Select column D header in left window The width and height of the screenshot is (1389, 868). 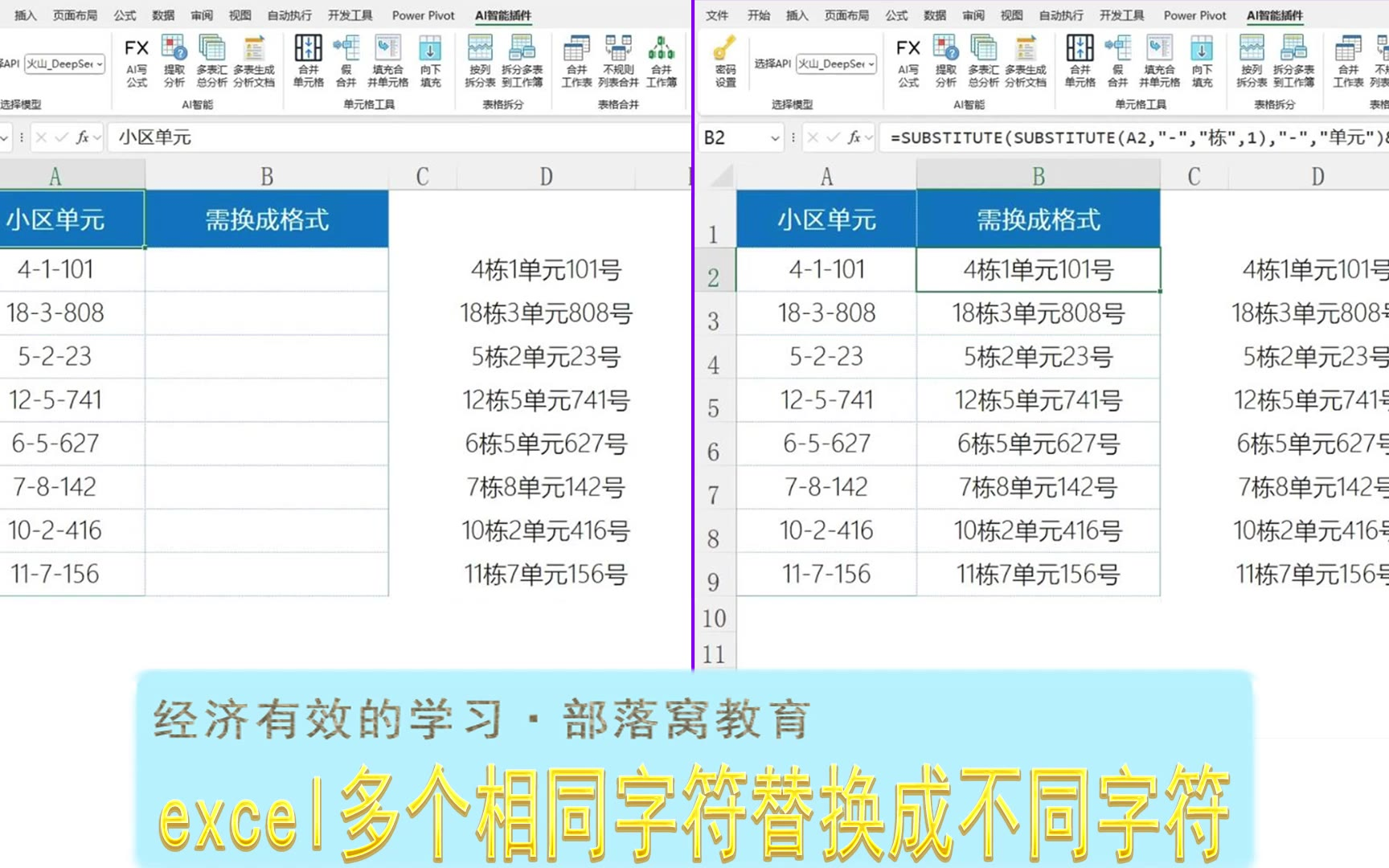click(x=546, y=176)
